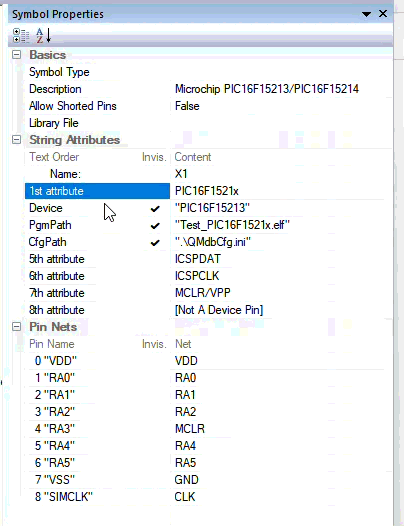The height and width of the screenshot is (526, 404).
Task: Switch to categorized view icon
Action: 20,36
